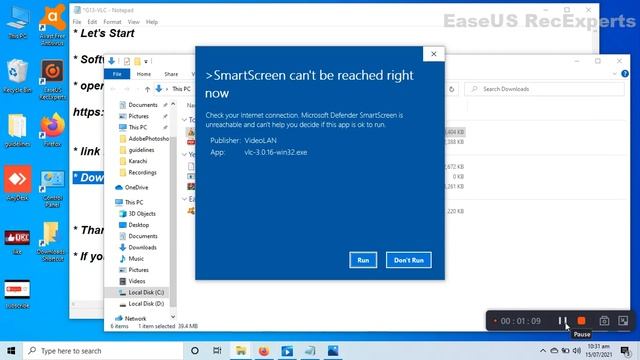
Task: Open taskbar clock showing 15/07/2021
Action: pyautogui.click(x=598, y=351)
